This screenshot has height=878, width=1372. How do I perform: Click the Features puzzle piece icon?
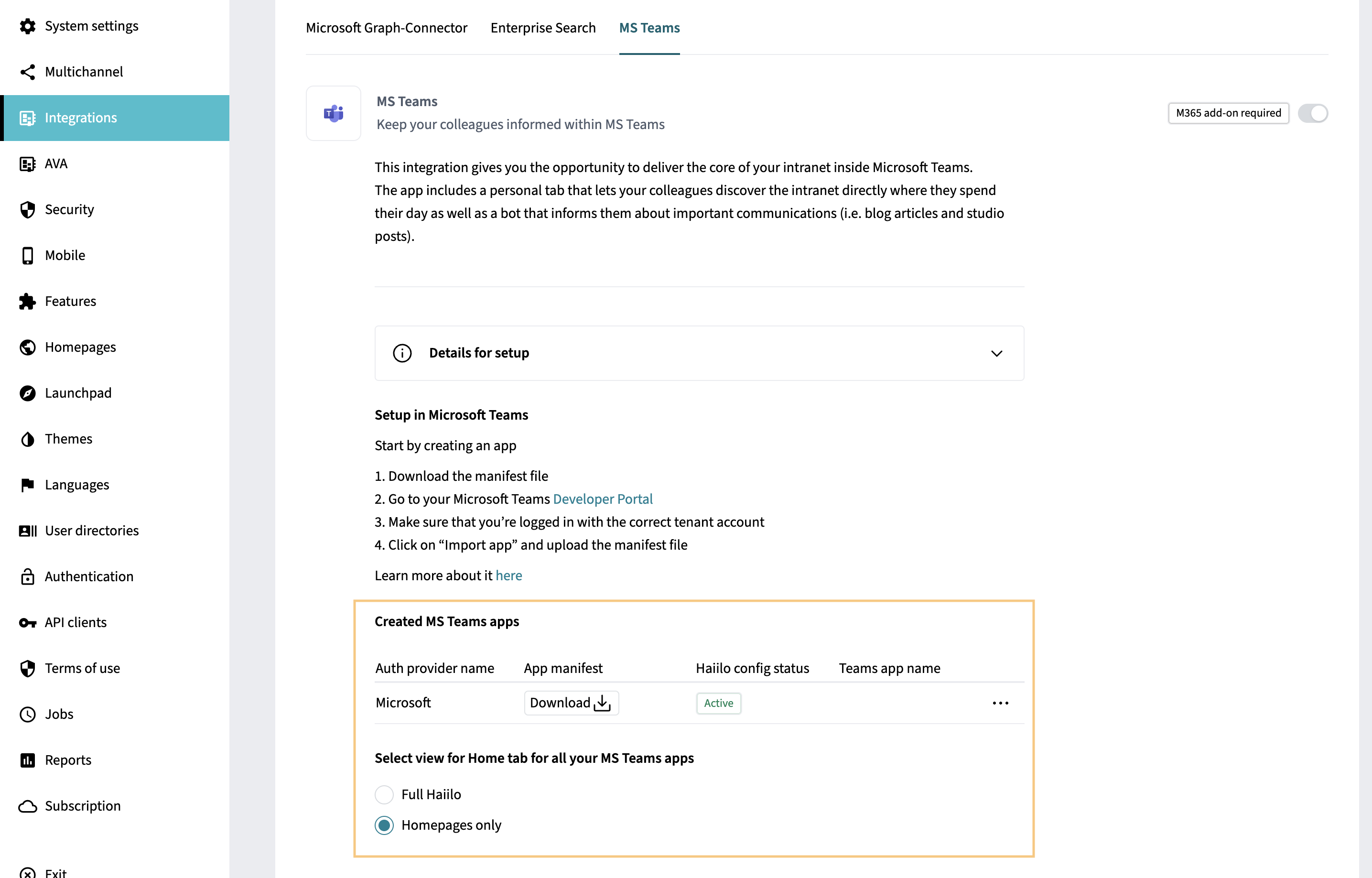pyautogui.click(x=27, y=302)
